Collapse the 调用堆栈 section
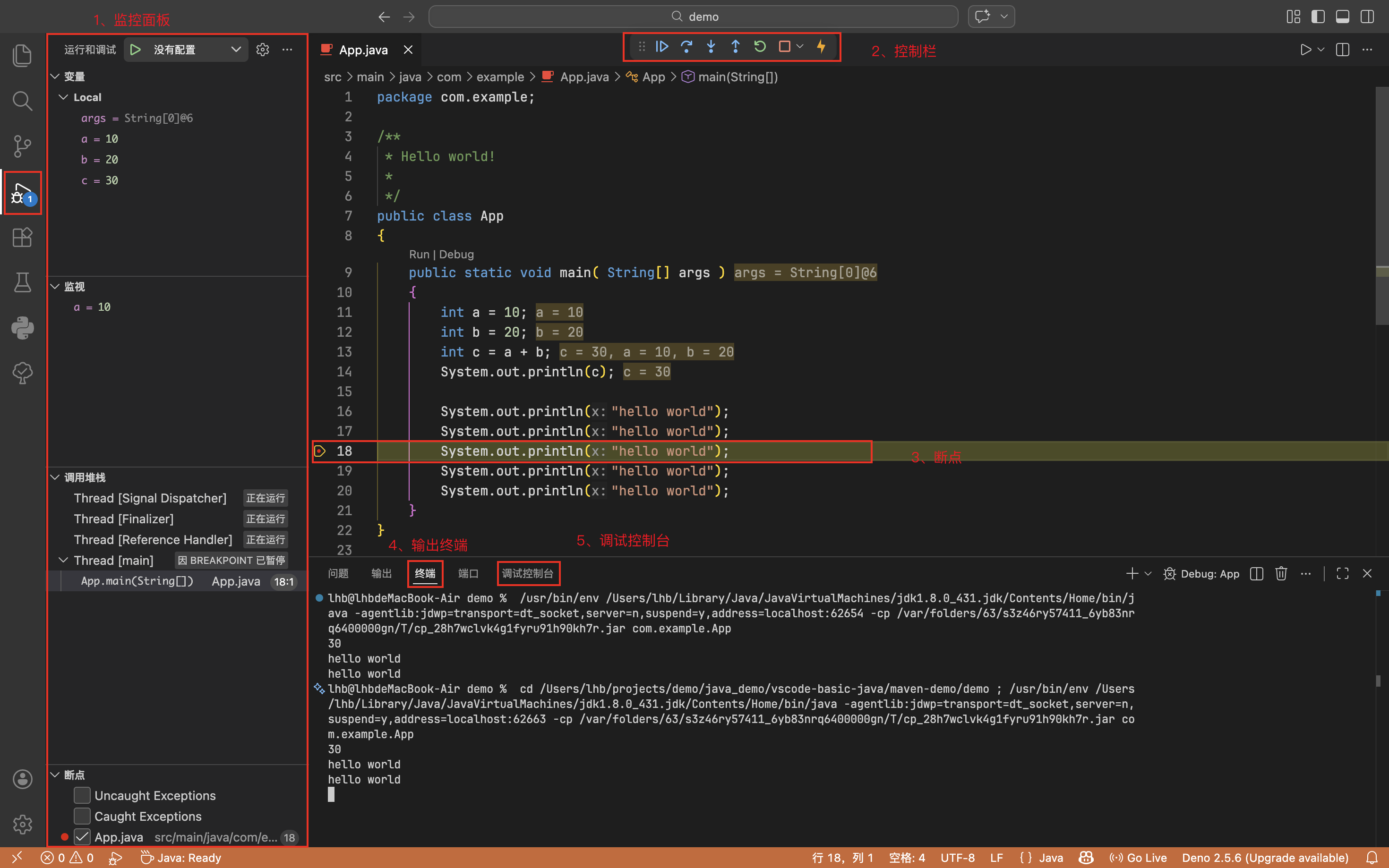Image resolution: width=1389 pixels, height=868 pixels. (56, 477)
